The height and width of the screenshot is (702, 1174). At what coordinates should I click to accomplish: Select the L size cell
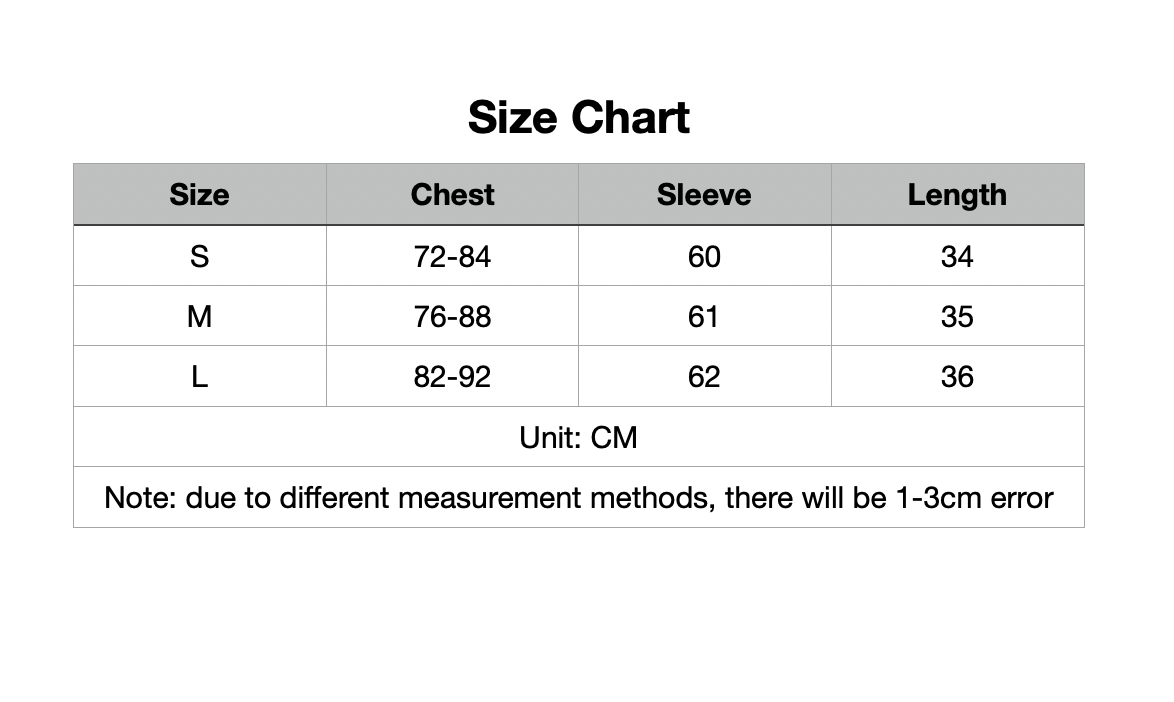tap(199, 377)
